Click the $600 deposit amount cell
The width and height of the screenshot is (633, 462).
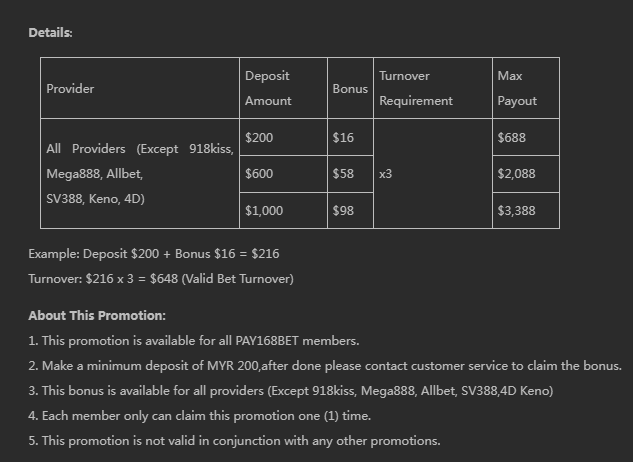click(x=259, y=174)
